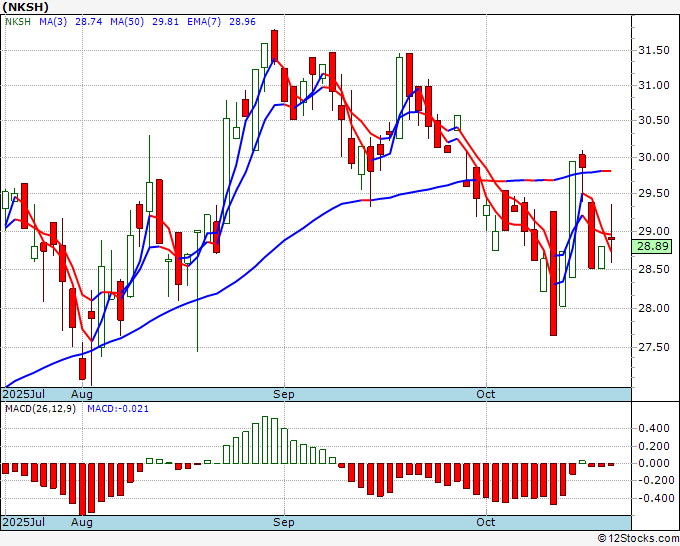The image size is (680, 546).
Task: Click the MA(50) legend label
Action: [127, 22]
